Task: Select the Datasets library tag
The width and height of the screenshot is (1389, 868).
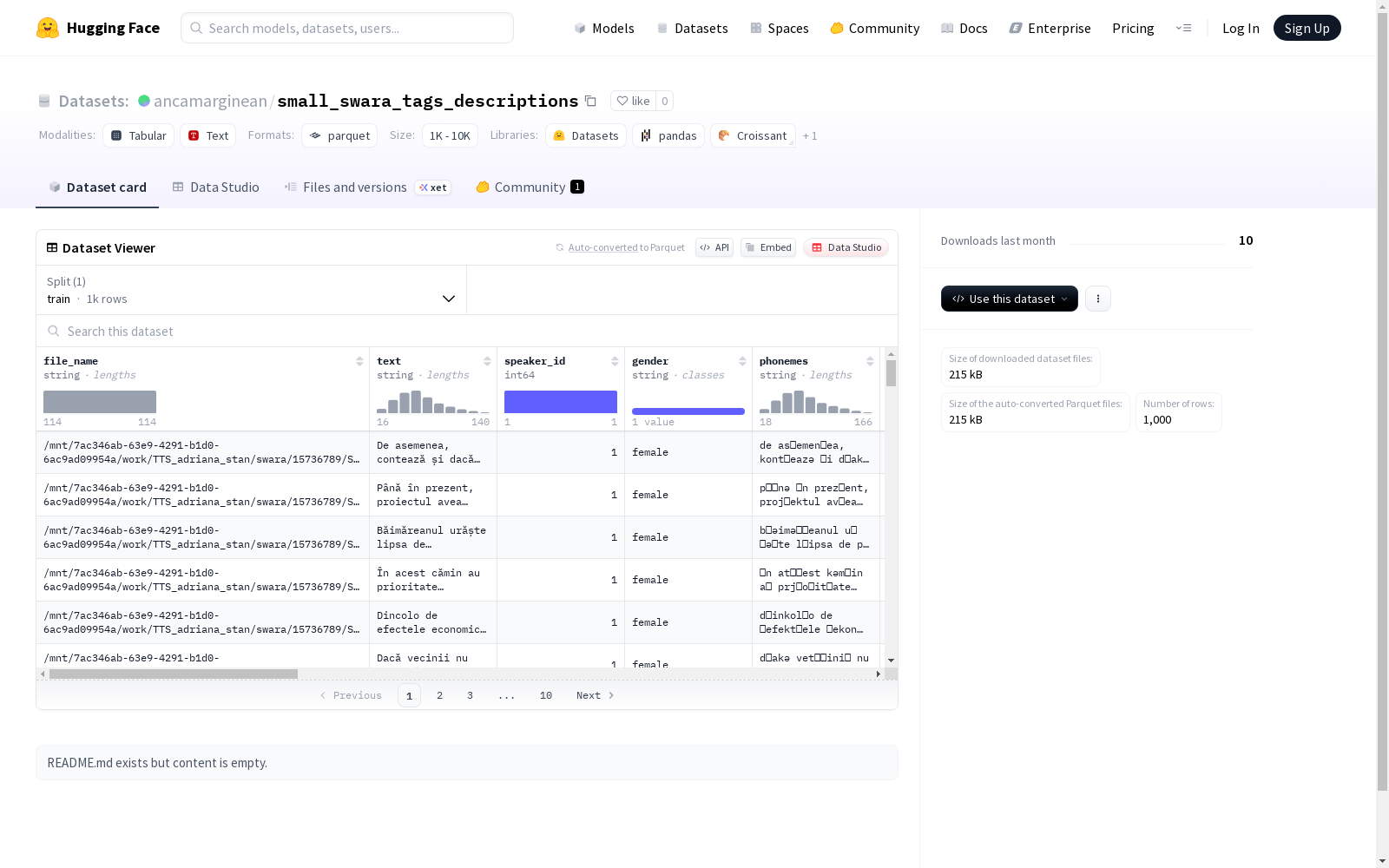Action: pyautogui.click(x=586, y=135)
